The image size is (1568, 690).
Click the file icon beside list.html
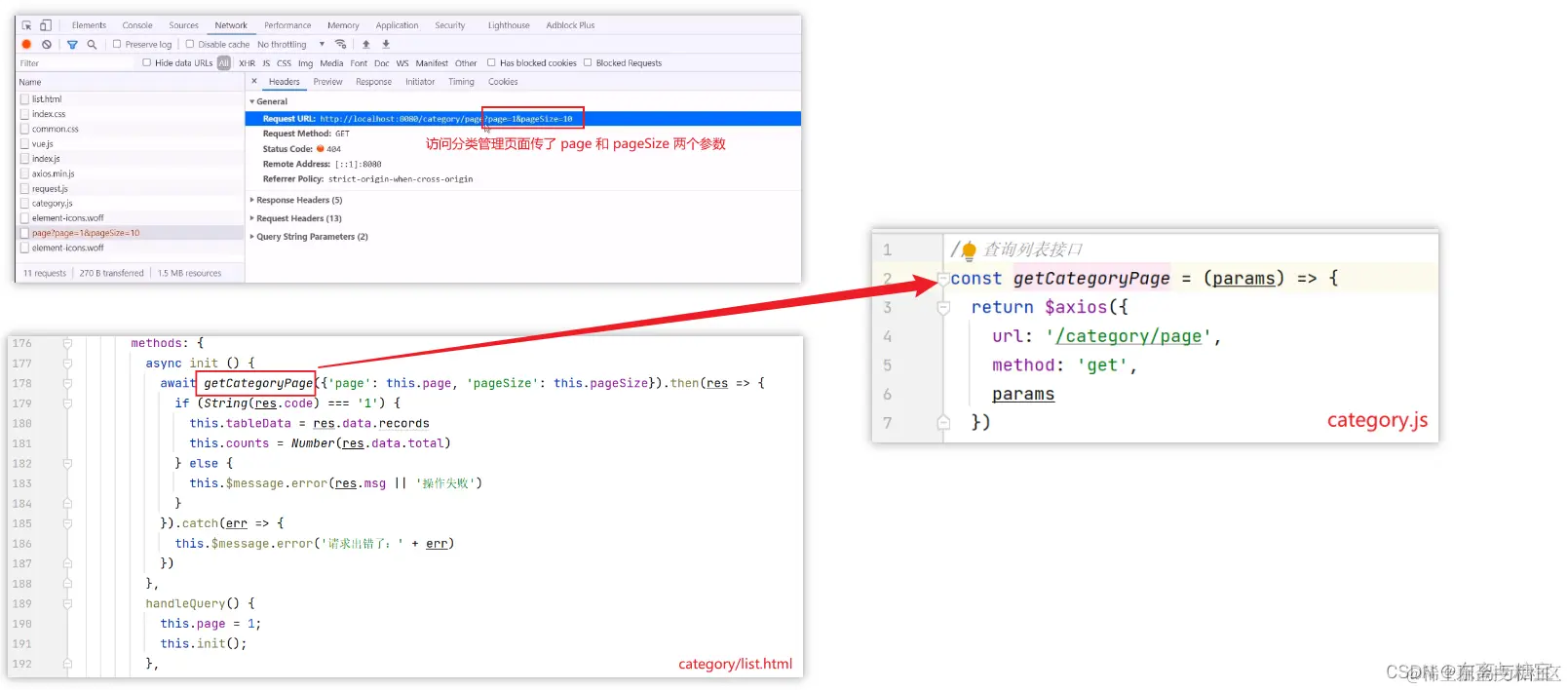pyautogui.click(x=24, y=99)
